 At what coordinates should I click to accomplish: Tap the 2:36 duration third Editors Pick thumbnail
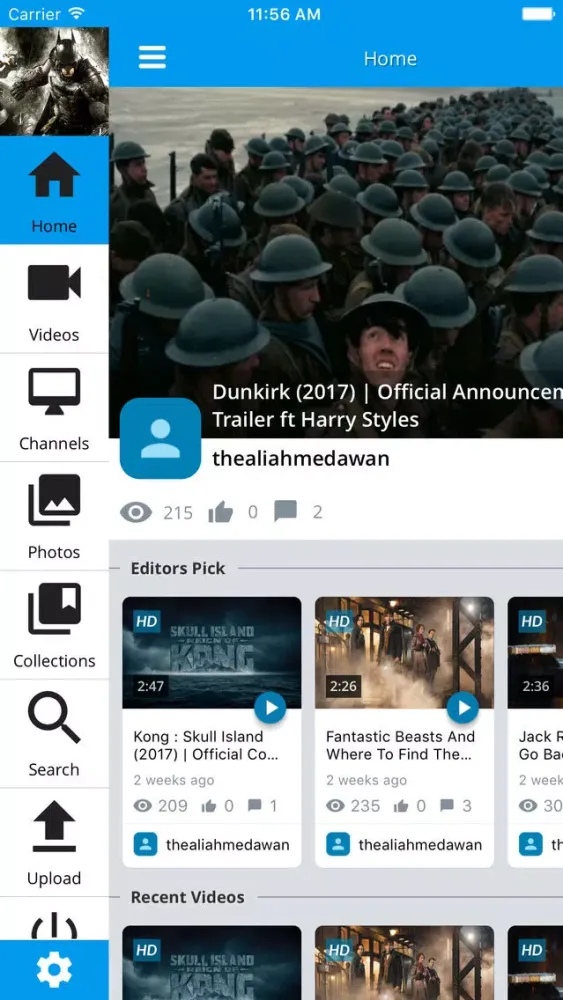pos(536,686)
